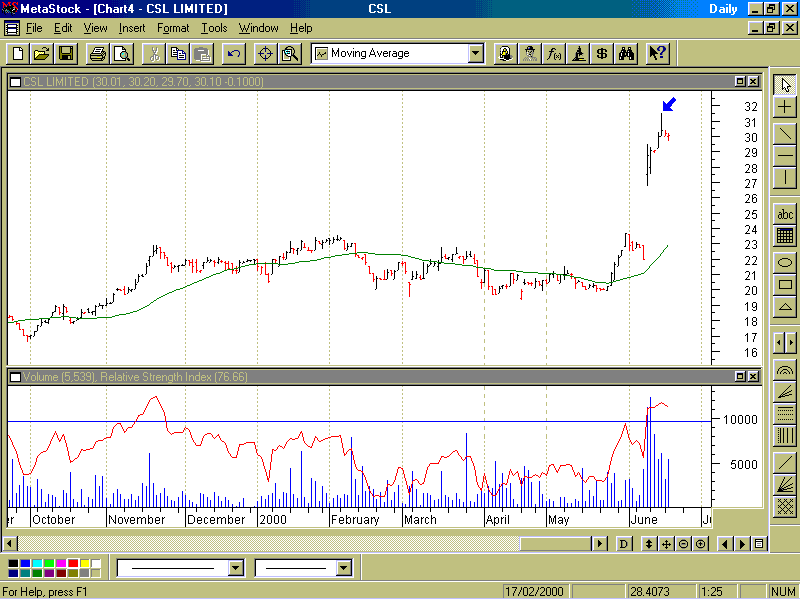Select the concentric arcs tool
The width and height of the screenshot is (800, 600).
click(785, 370)
